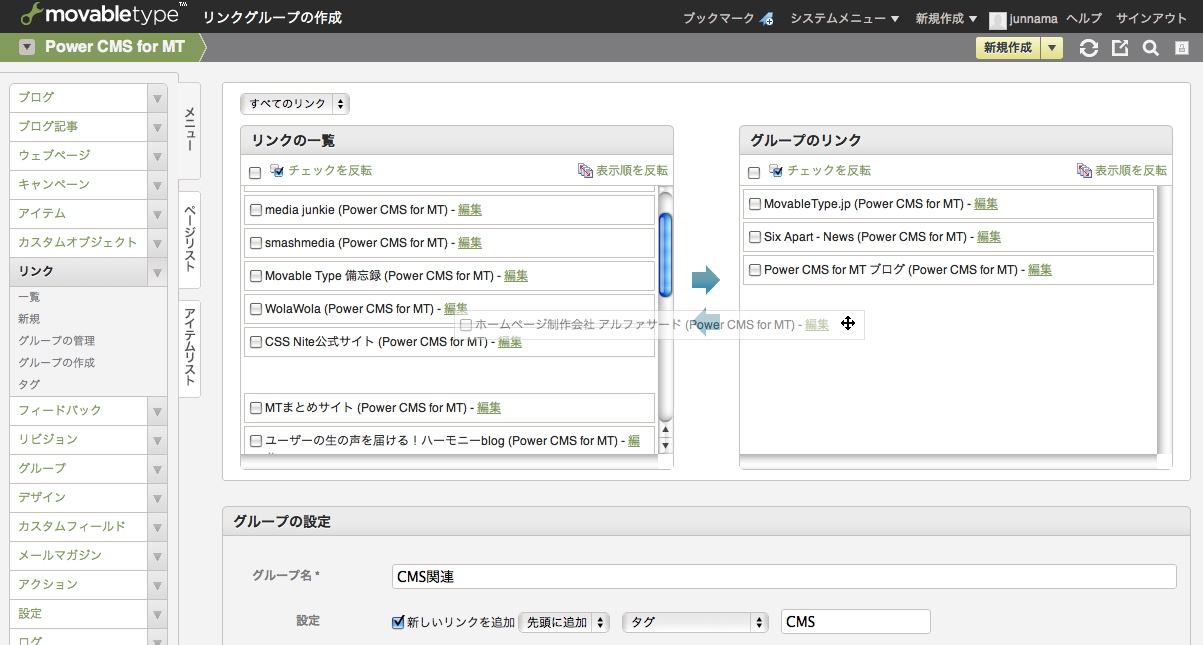Expand the カスタムフィールド sidebar menu arrow
The image size is (1203, 645).
[157, 527]
